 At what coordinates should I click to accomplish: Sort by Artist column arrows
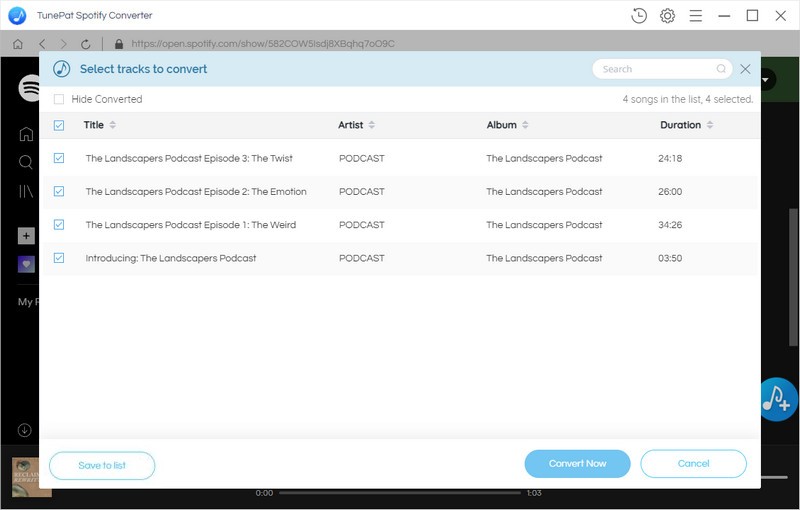371,125
